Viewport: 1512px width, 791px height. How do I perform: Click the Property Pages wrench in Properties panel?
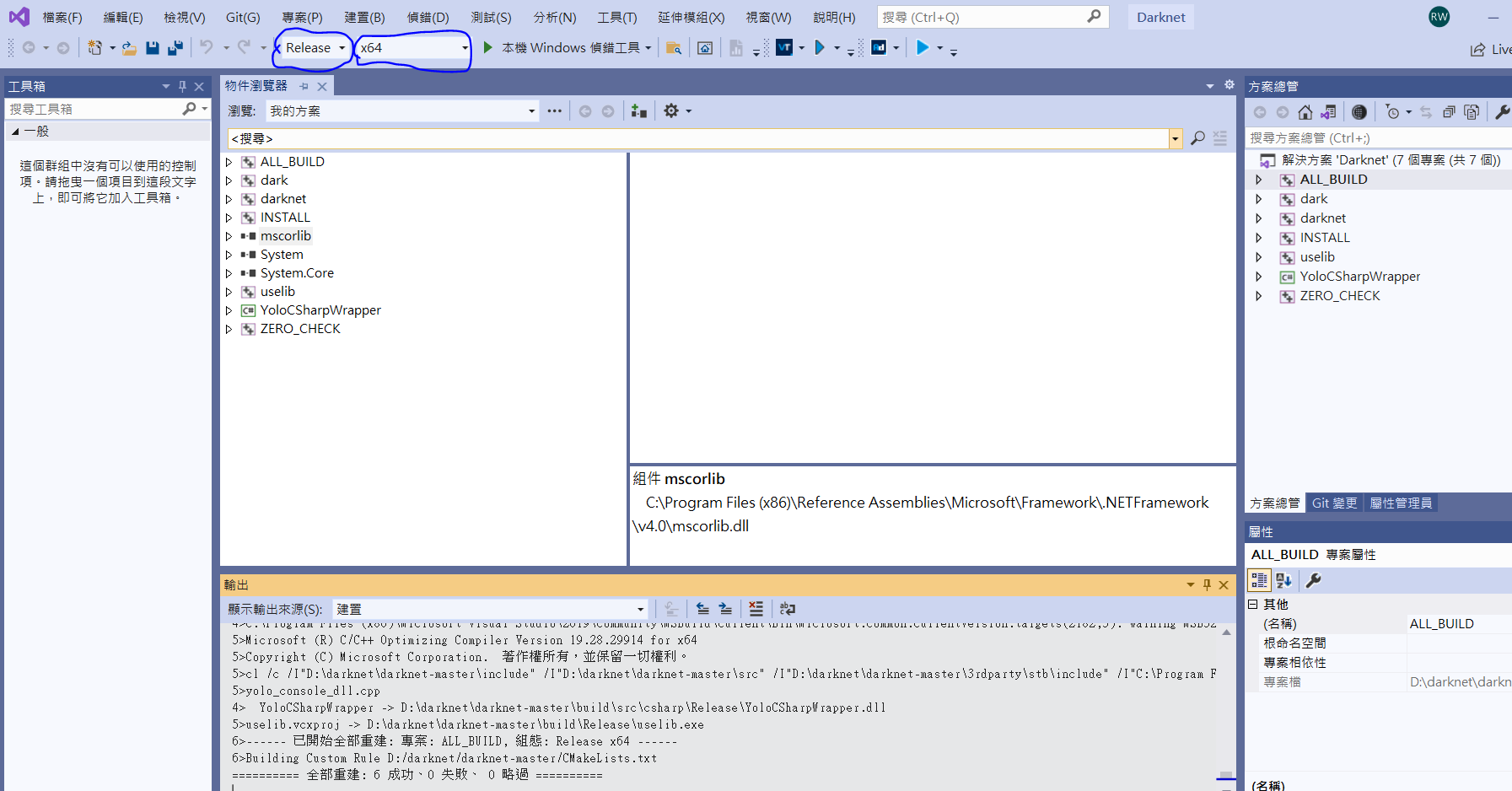(1313, 580)
